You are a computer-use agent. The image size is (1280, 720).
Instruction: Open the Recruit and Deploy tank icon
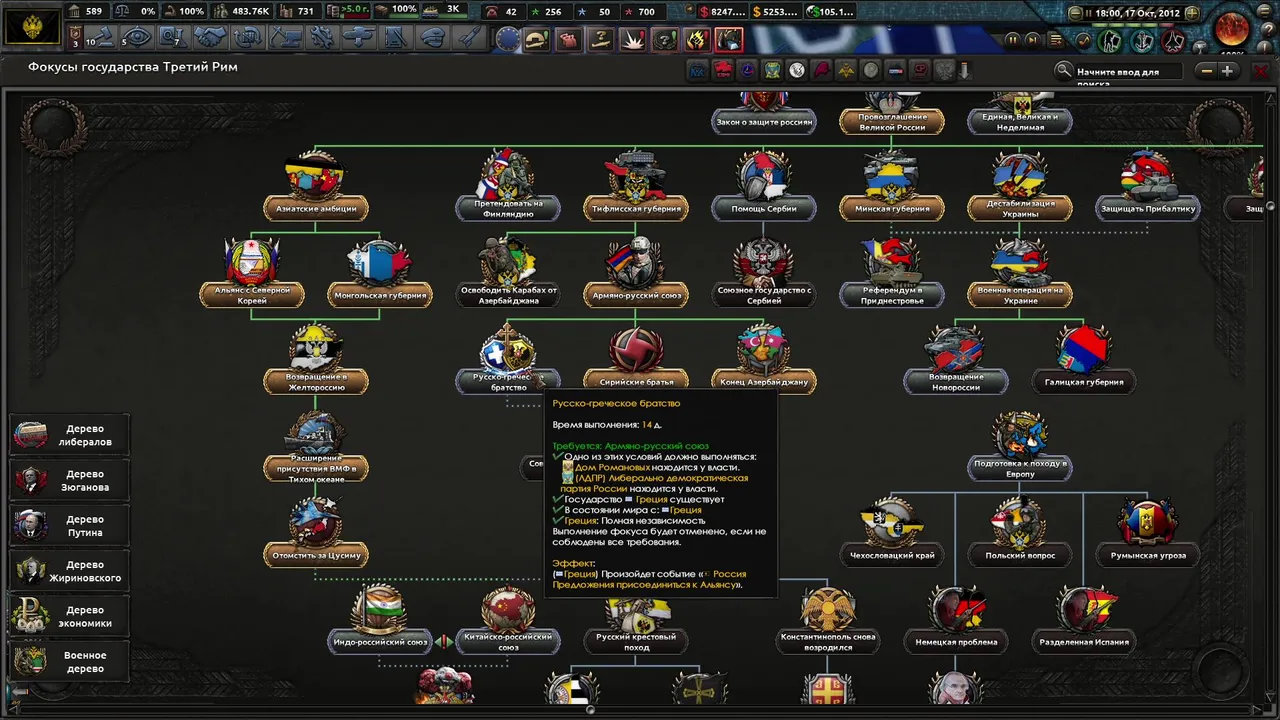[x=358, y=38]
